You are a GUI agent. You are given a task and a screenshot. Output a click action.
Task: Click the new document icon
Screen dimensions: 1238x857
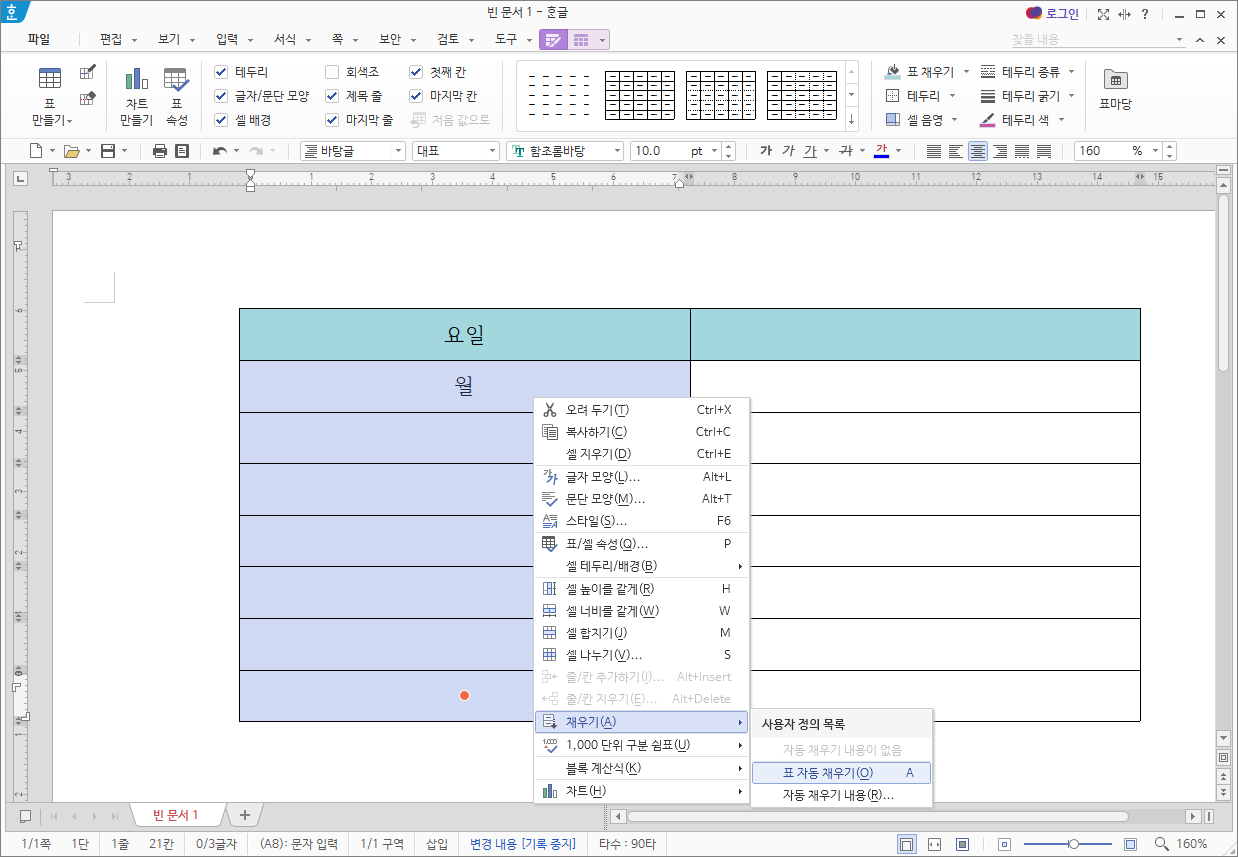[x=36, y=151]
